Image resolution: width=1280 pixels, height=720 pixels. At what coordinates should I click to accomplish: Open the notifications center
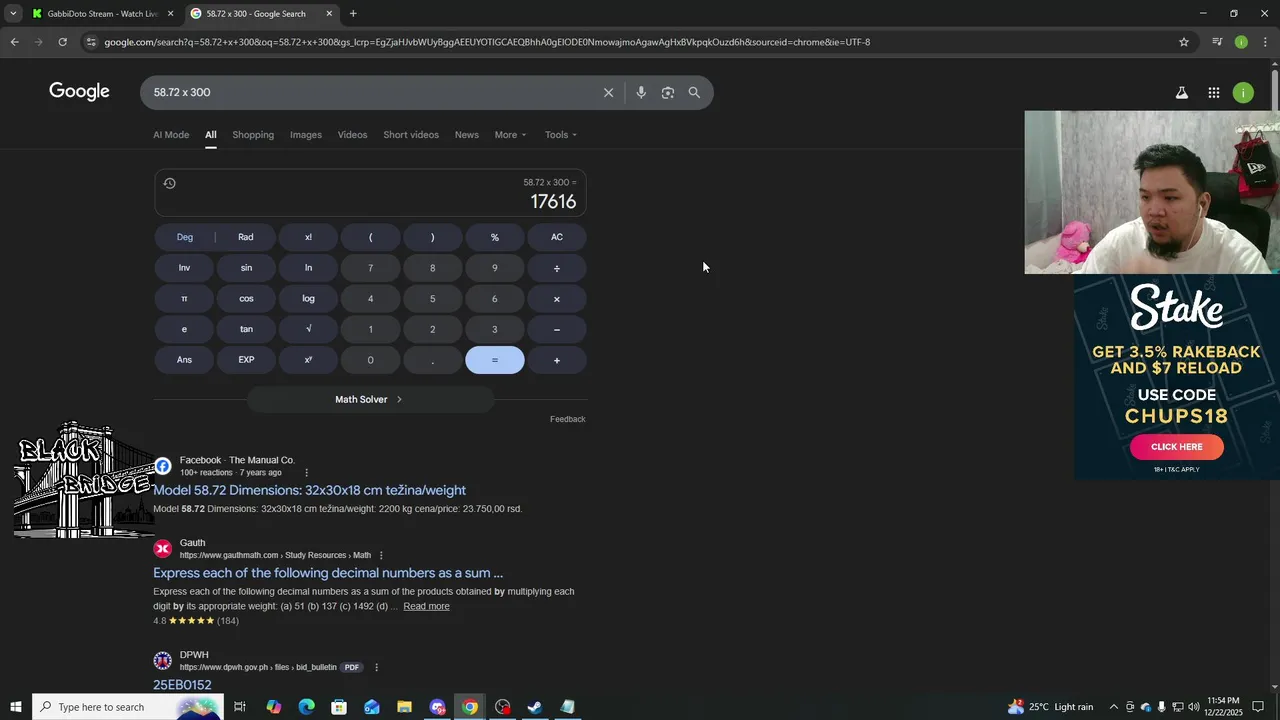point(1258,707)
